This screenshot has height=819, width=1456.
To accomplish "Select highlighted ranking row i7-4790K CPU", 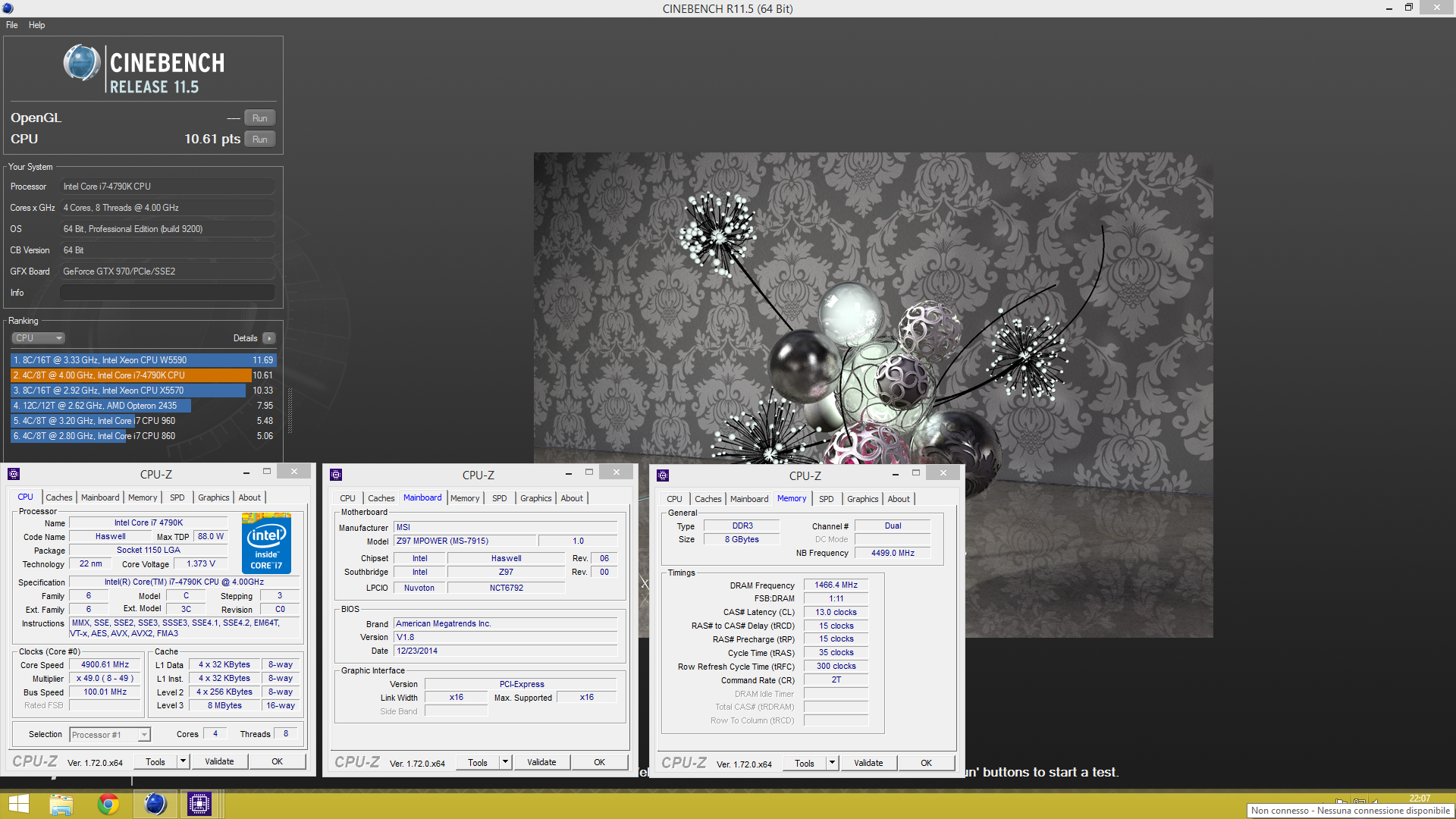I will pos(143,375).
